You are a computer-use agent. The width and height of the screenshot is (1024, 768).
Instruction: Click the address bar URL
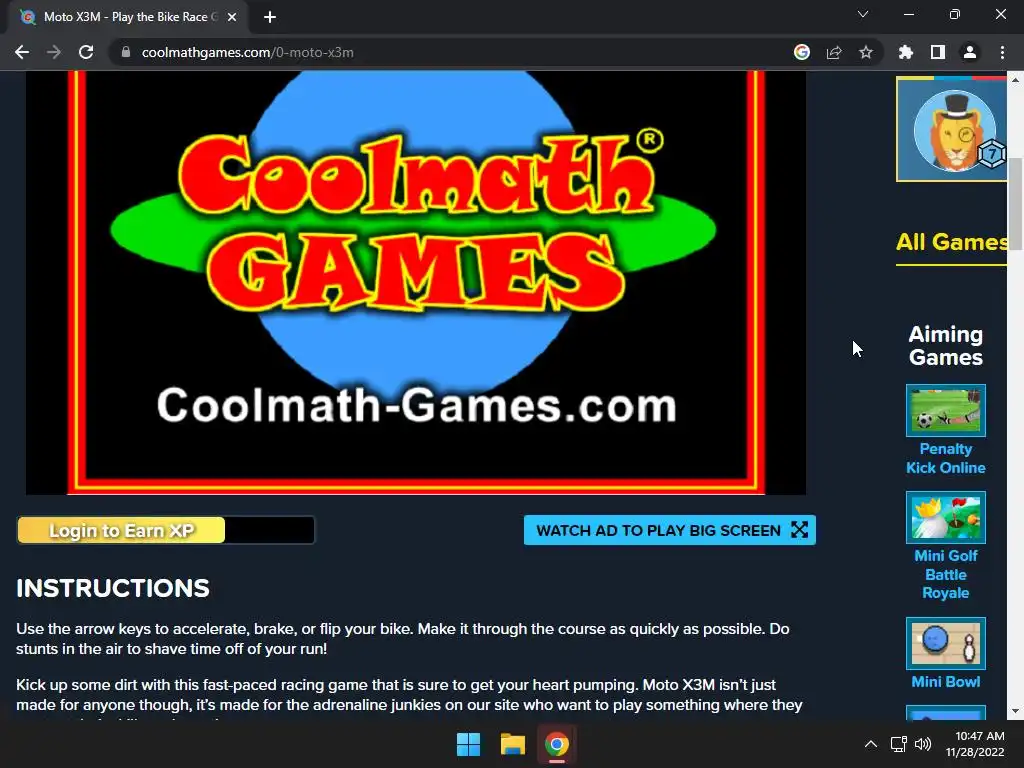(x=248, y=52)
